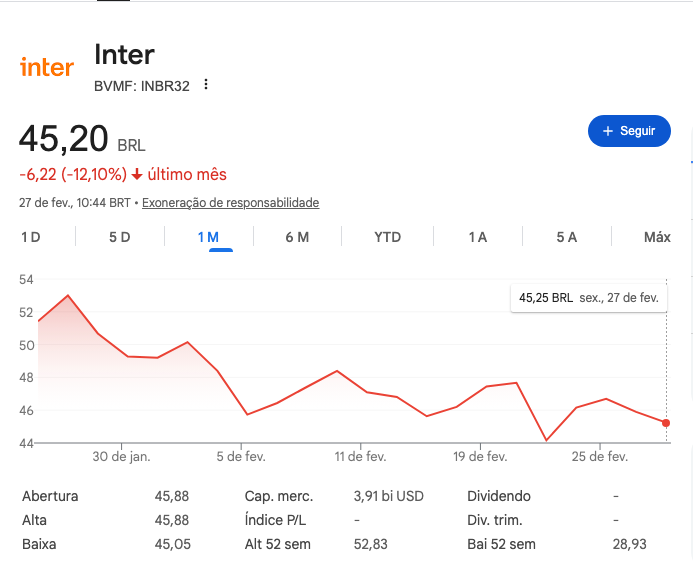Click the 45,25 BRL chart tooltip
This screenshot has width=693, height=573.
pos(589,298)
